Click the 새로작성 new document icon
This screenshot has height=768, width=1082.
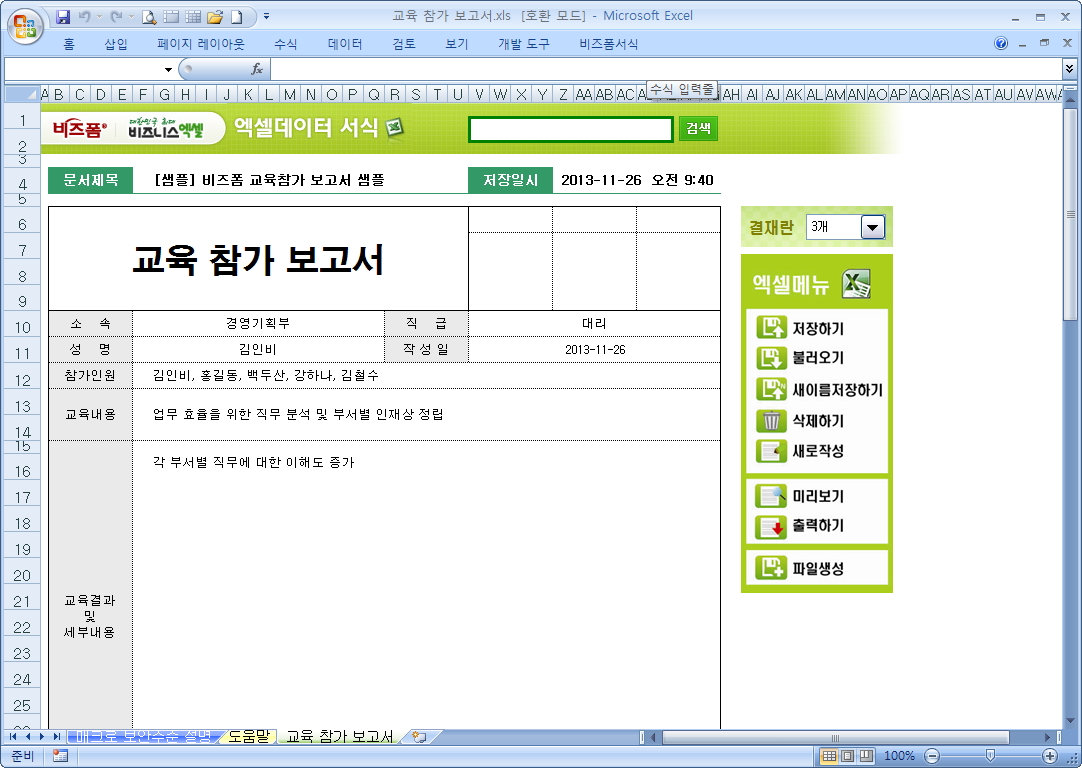click(771, 451)
